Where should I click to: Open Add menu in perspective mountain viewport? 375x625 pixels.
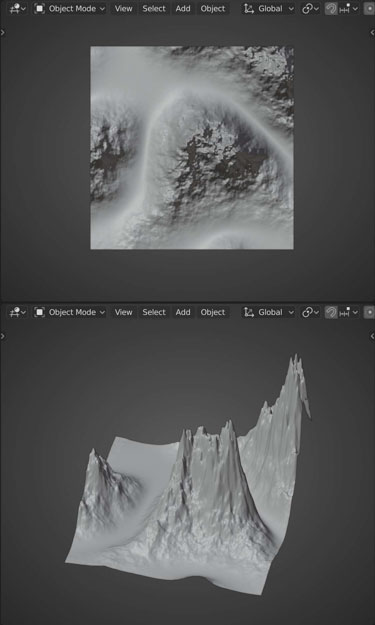click(183, 312)
